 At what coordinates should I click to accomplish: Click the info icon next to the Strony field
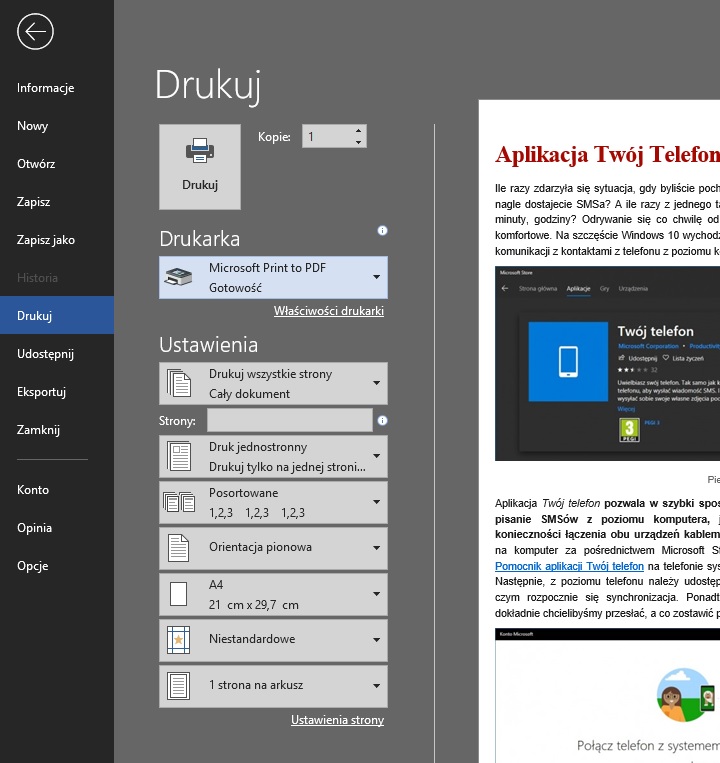click(382, 420)
